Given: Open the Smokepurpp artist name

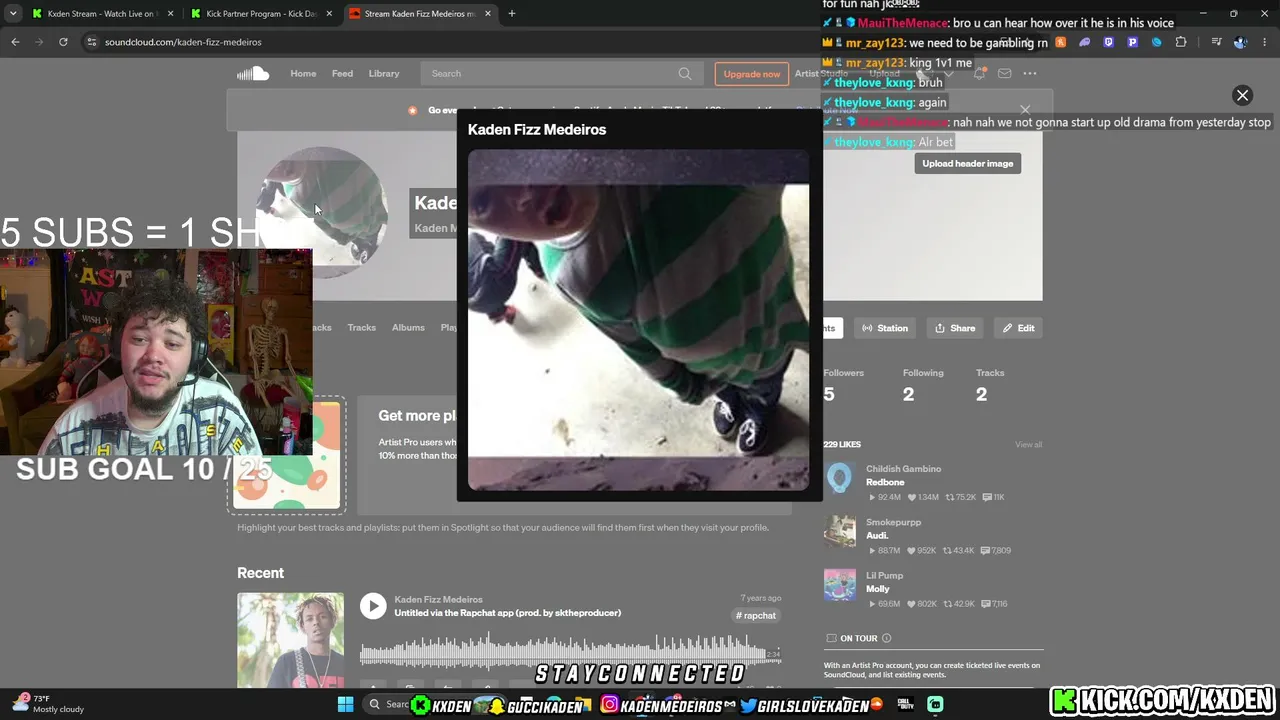Looking at the screenshot, I should [x=894, y=522].
